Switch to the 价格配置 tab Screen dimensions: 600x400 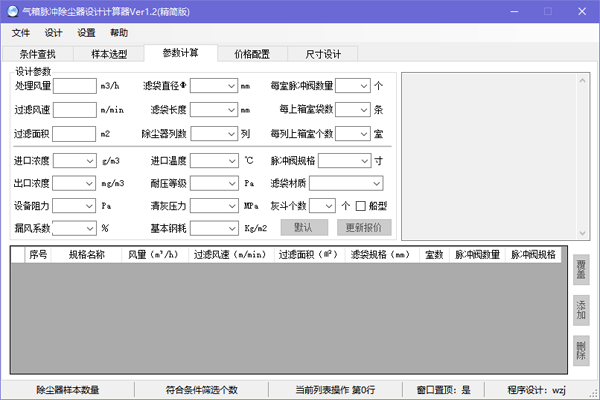pos(252,54)
